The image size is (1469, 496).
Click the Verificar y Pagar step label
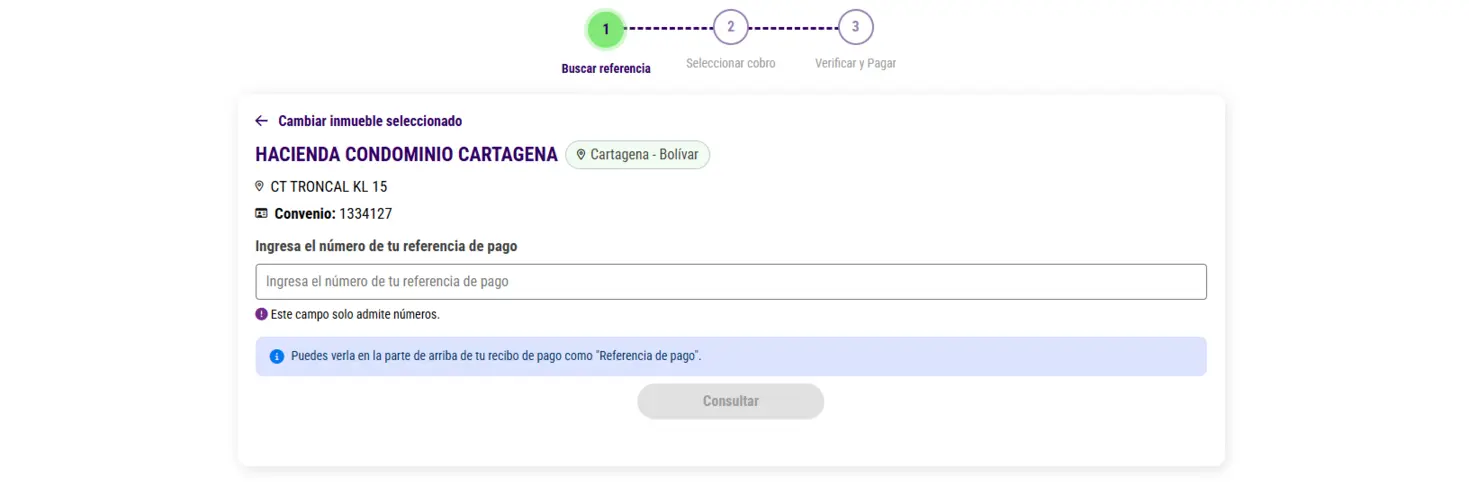[856, 63]
